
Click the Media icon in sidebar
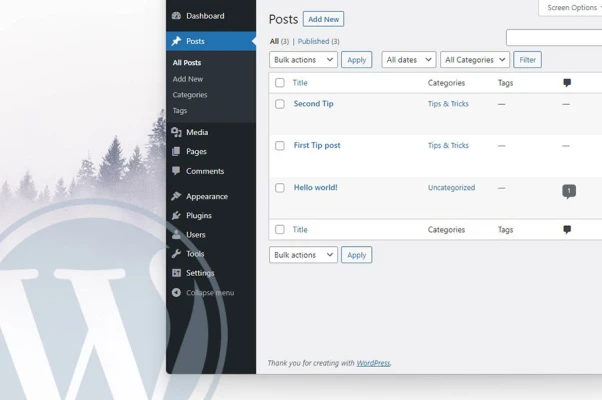point(176,132)
